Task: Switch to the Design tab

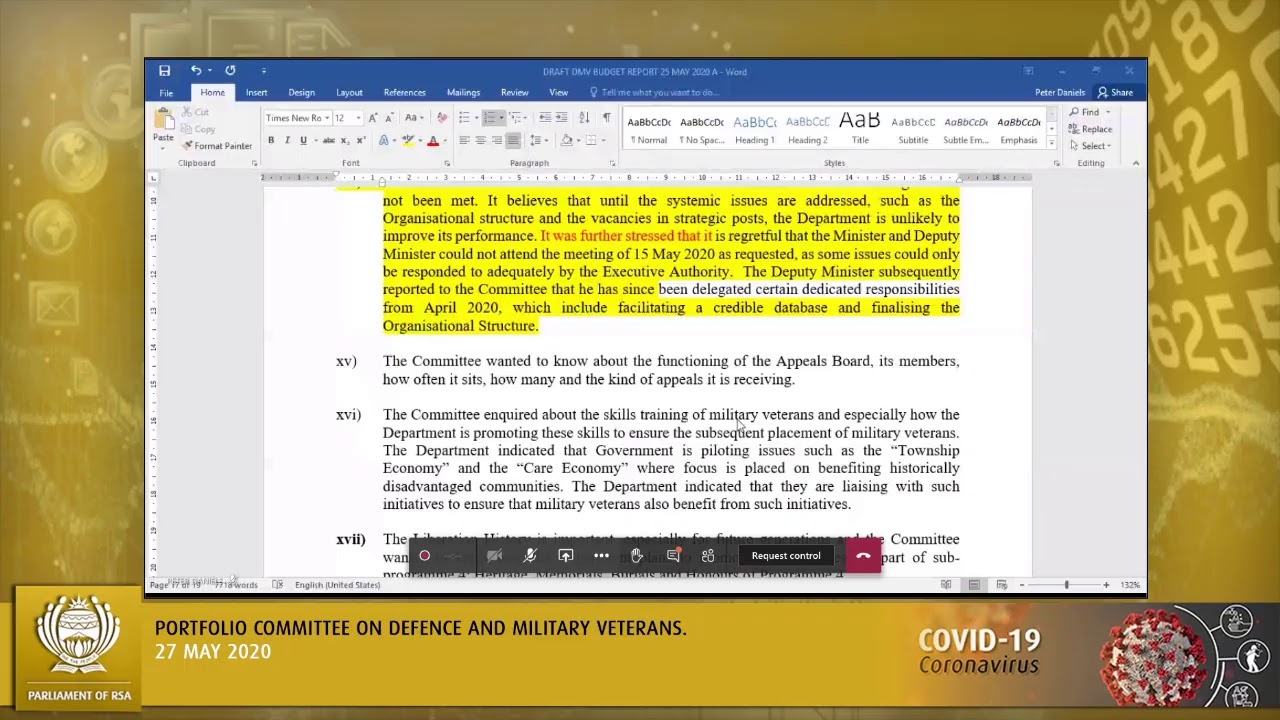Action: coord(301,92)
